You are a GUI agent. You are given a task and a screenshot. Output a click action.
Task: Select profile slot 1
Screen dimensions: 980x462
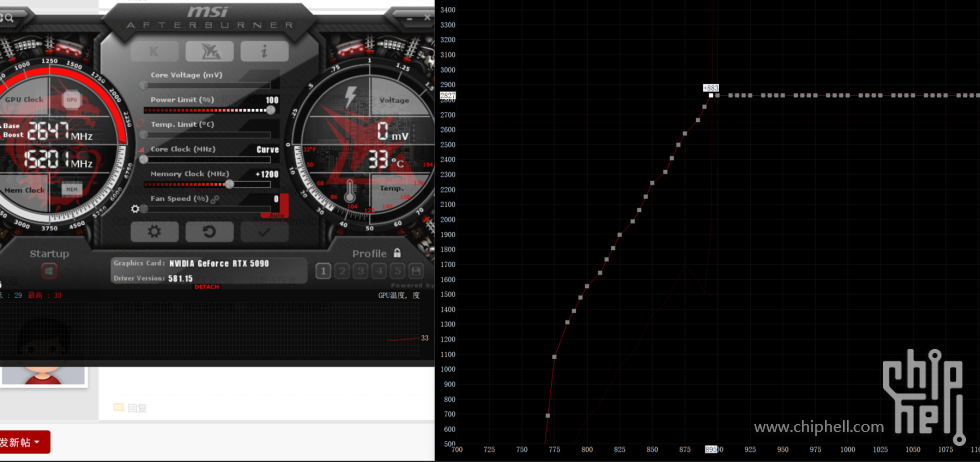[323, 271]
